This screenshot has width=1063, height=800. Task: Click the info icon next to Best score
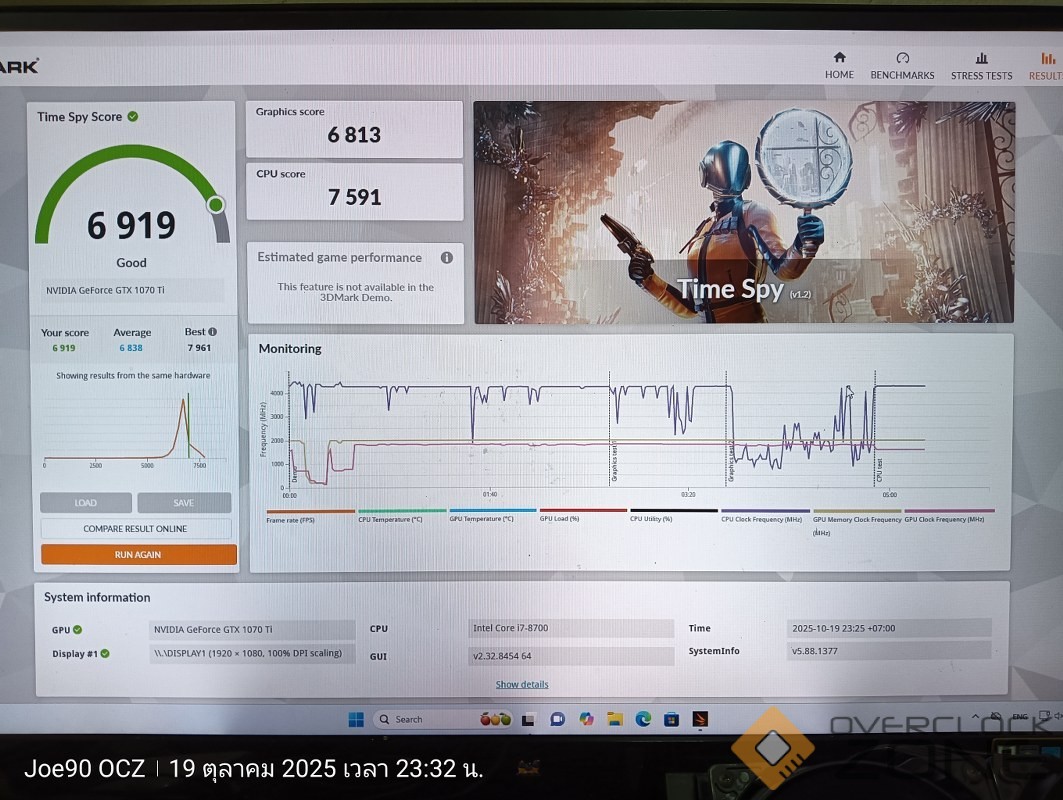[x=213, y=332]
